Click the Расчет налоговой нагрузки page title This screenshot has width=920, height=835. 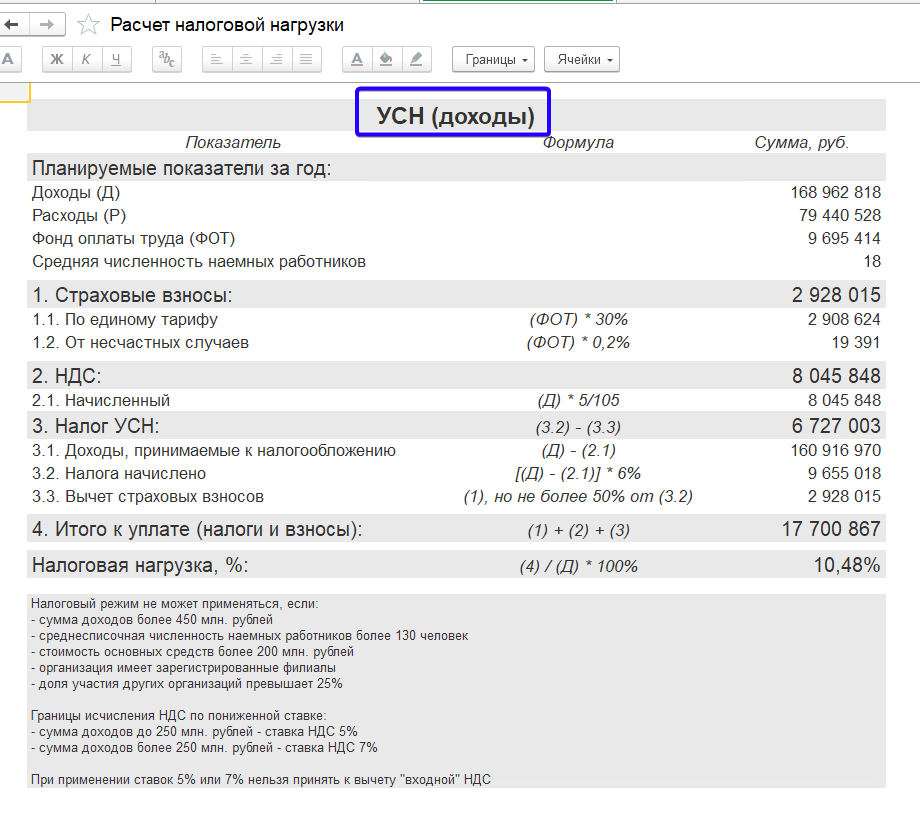(227, 25)
